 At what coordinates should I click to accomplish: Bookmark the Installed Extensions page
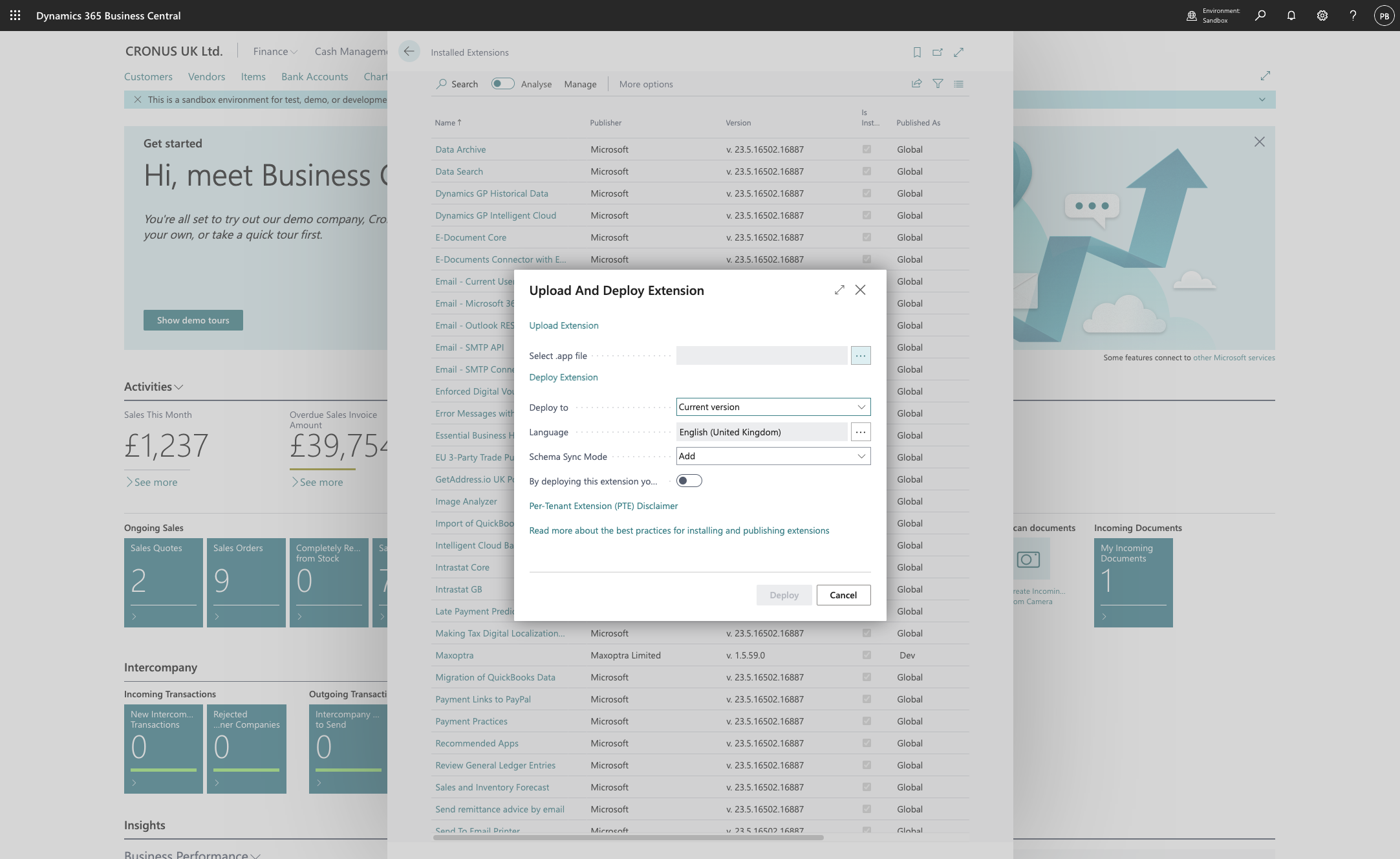(916, 52)
